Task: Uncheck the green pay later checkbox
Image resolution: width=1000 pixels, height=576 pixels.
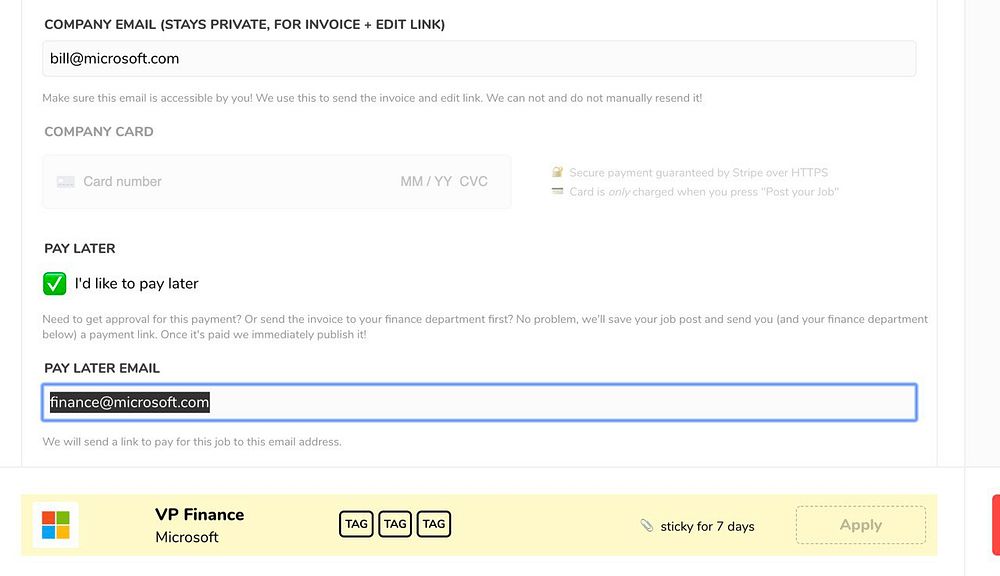Action: 55,284
